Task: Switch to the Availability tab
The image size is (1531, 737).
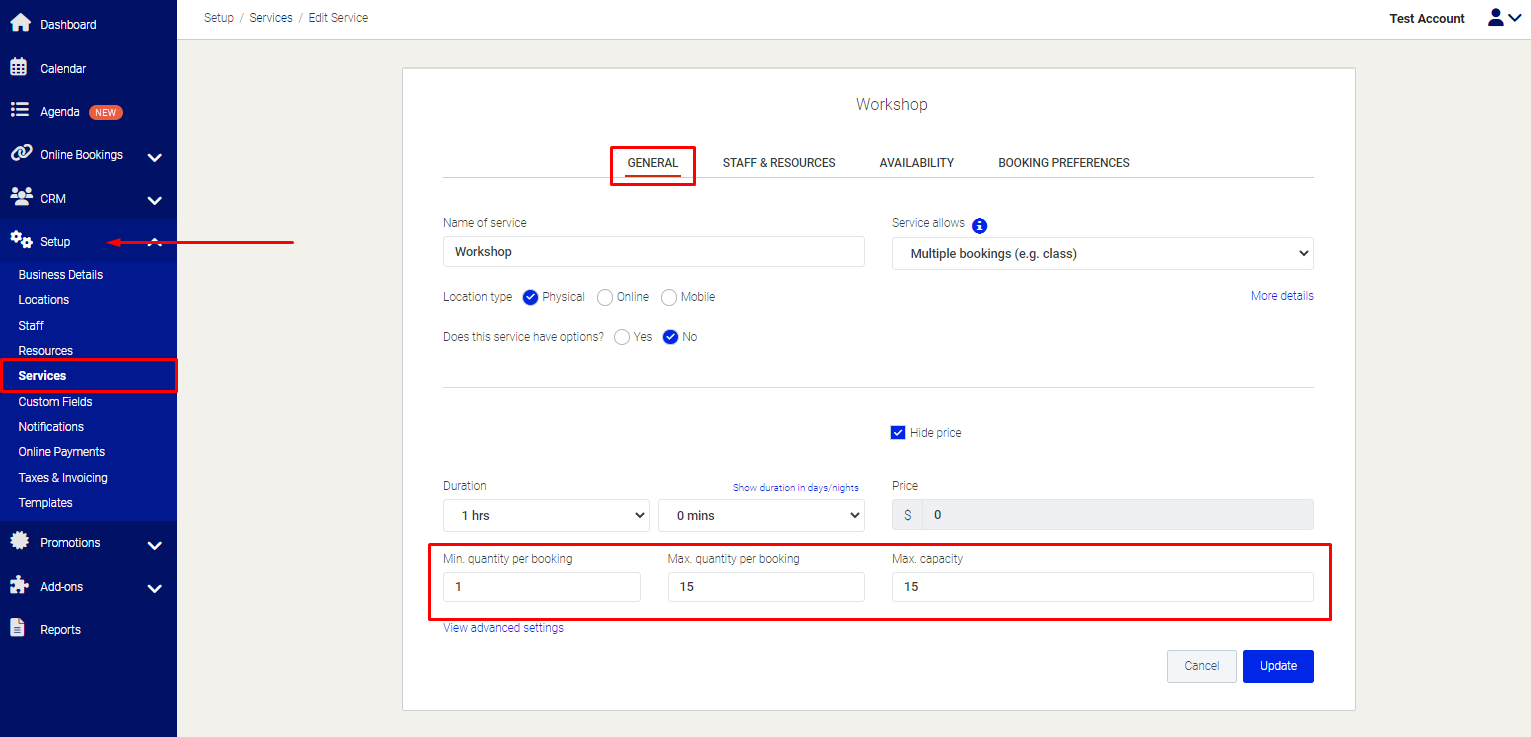Action: pos(917,163)
